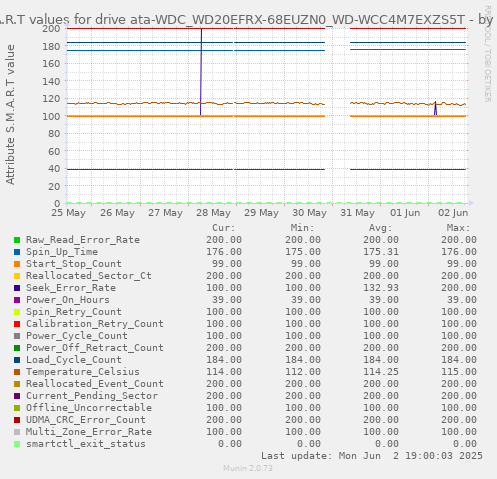Click the Cur: column header
The height and width of the screenshot is (479, 497).
[224, 228]
